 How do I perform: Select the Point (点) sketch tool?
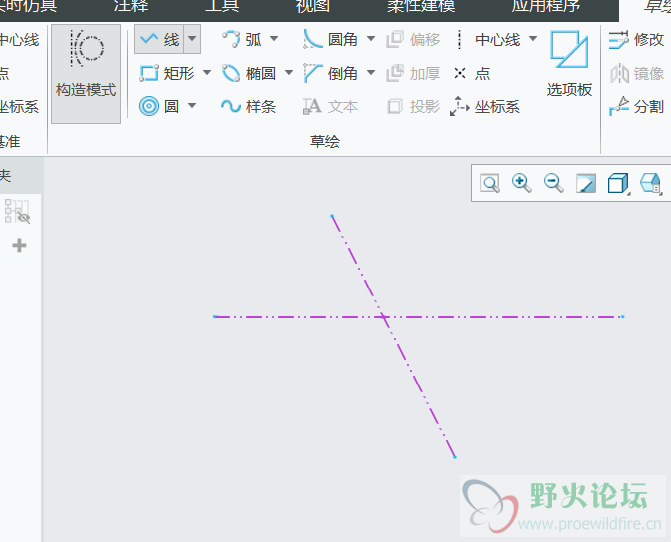tap(472, 74)
